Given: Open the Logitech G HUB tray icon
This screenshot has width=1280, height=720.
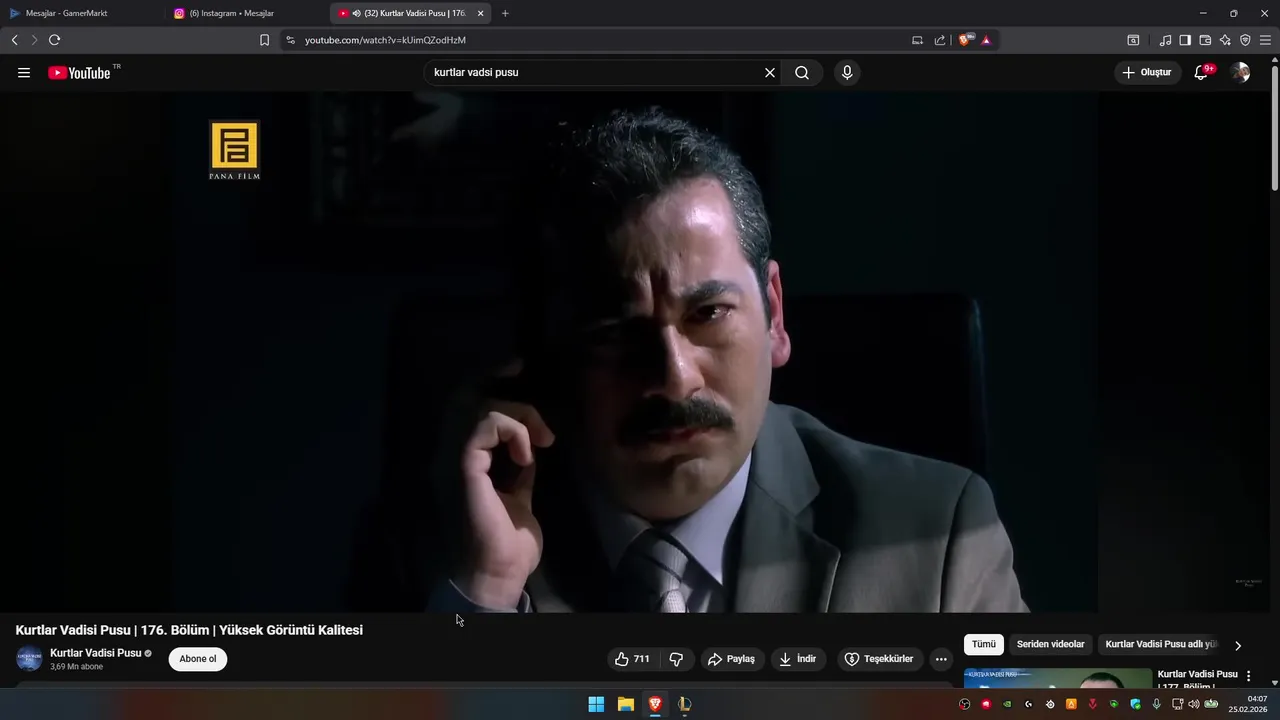Looking at the screenshot, I should (x=1028, y=704).
